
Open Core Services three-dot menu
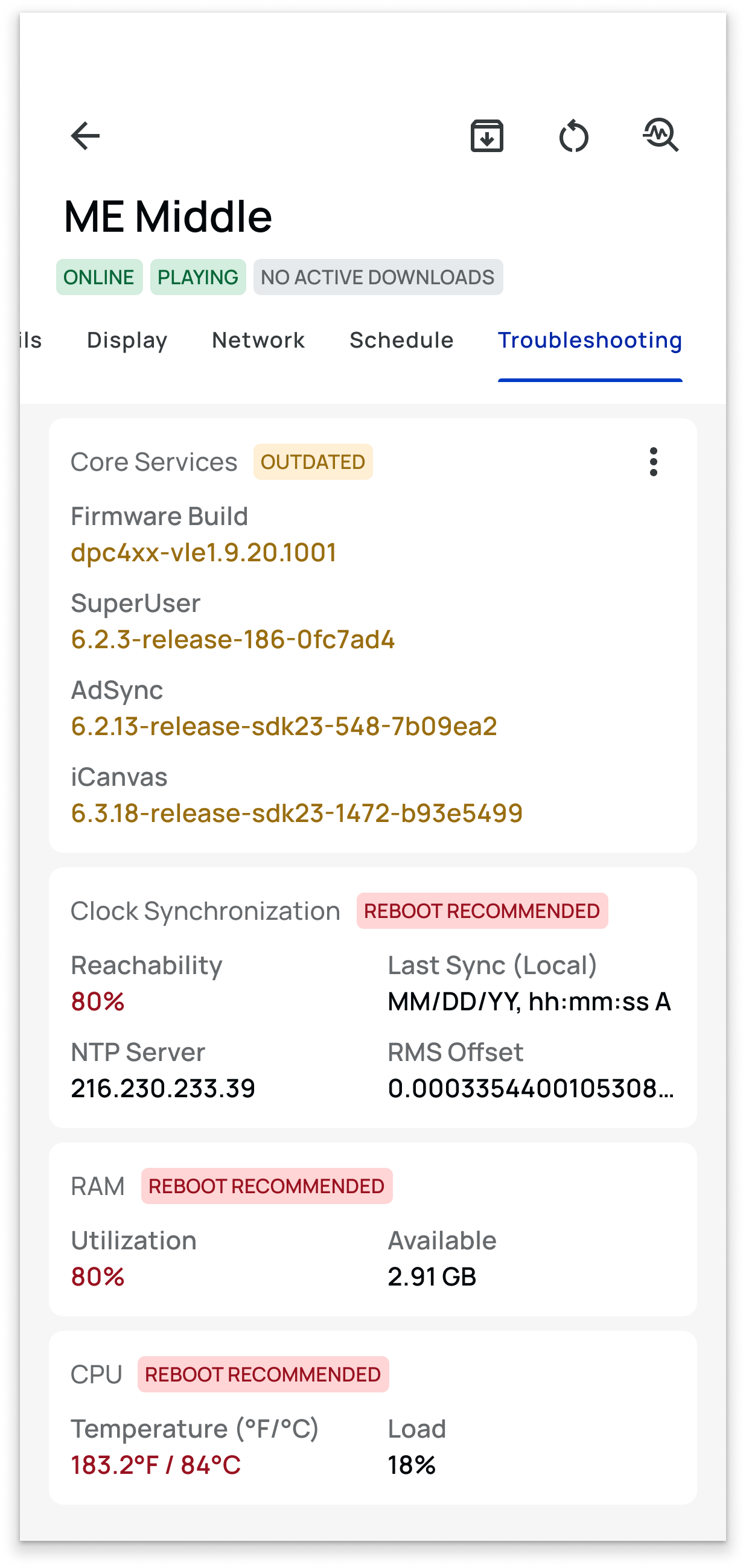click(654, 461)
